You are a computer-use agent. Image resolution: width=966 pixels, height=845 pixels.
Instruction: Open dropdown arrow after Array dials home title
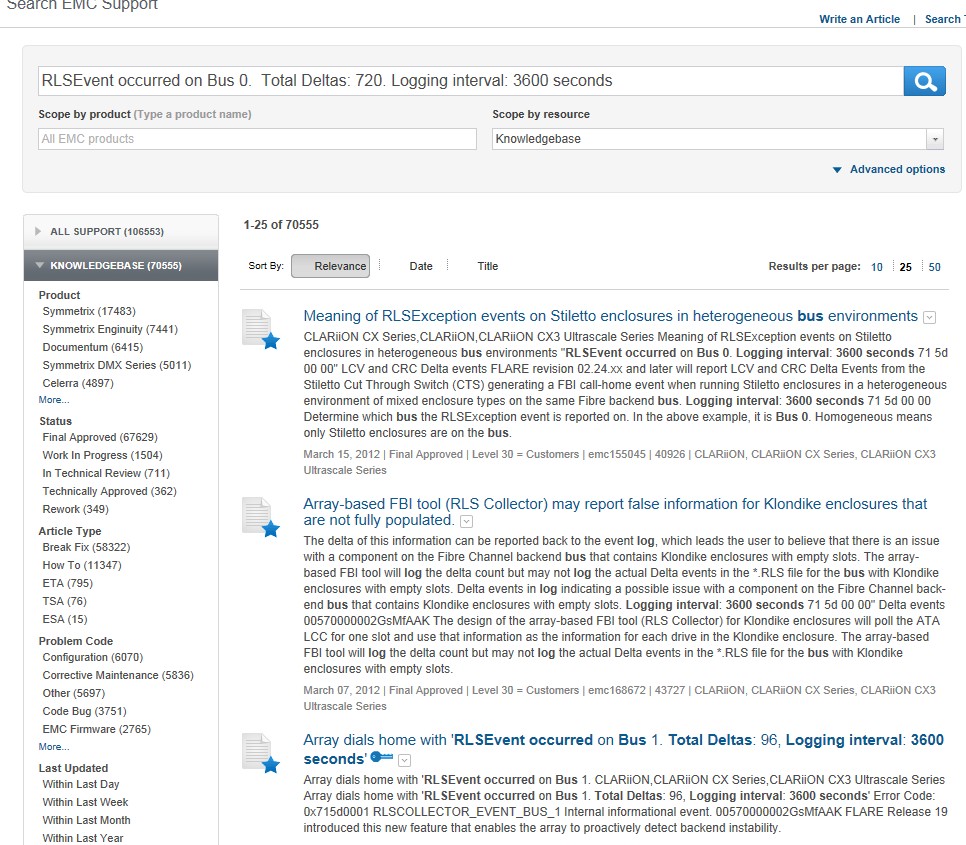[404, 760]
